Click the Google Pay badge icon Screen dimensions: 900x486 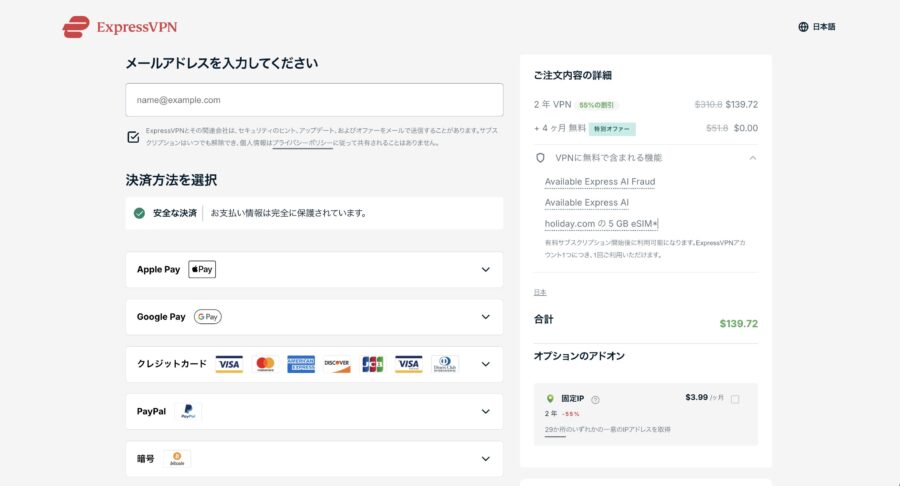(208, 317)
